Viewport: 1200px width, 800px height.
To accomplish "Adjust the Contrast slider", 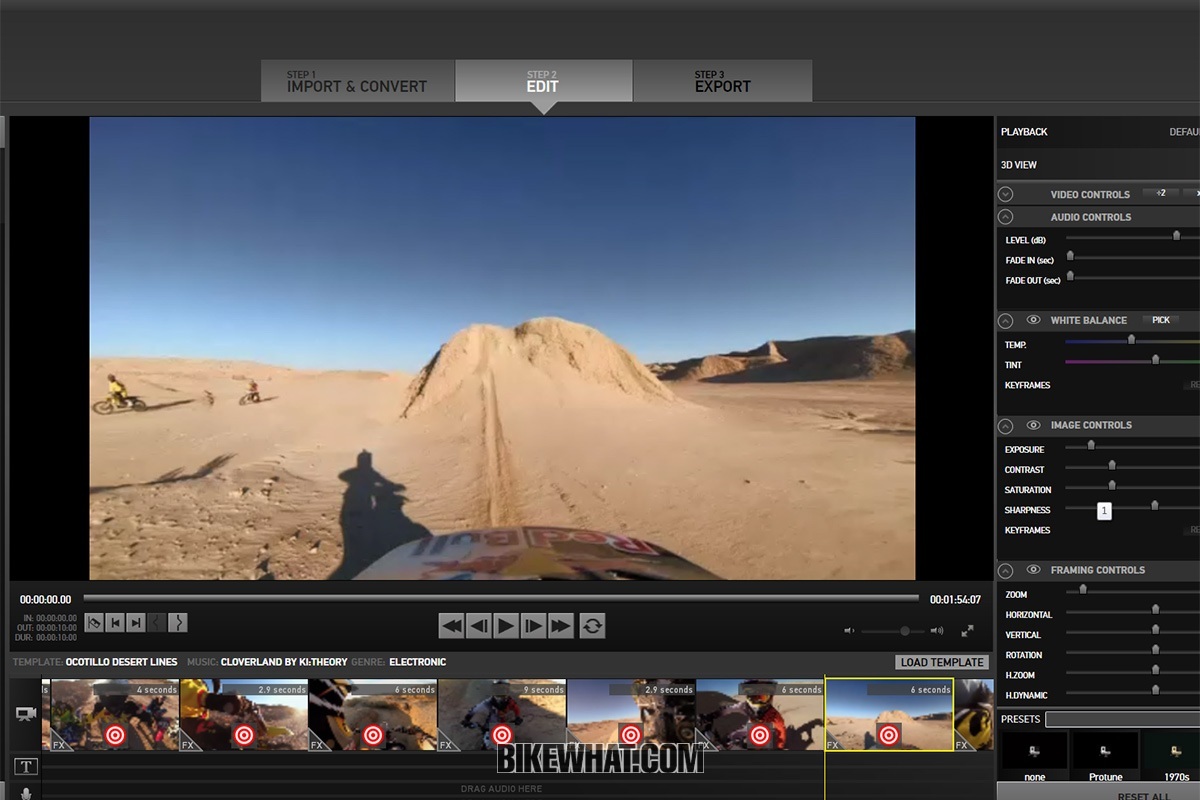I will click(x=1111, y=465).
